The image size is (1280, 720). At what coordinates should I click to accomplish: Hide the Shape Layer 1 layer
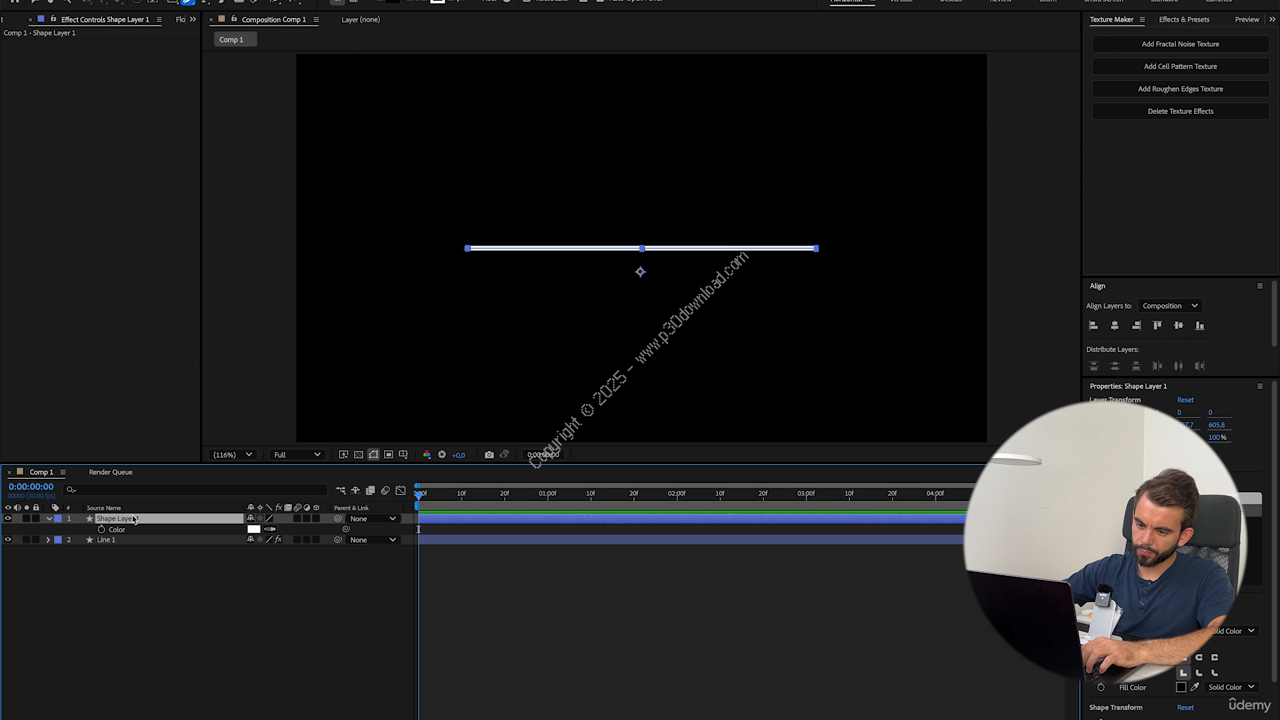click(x=8, y=519)
